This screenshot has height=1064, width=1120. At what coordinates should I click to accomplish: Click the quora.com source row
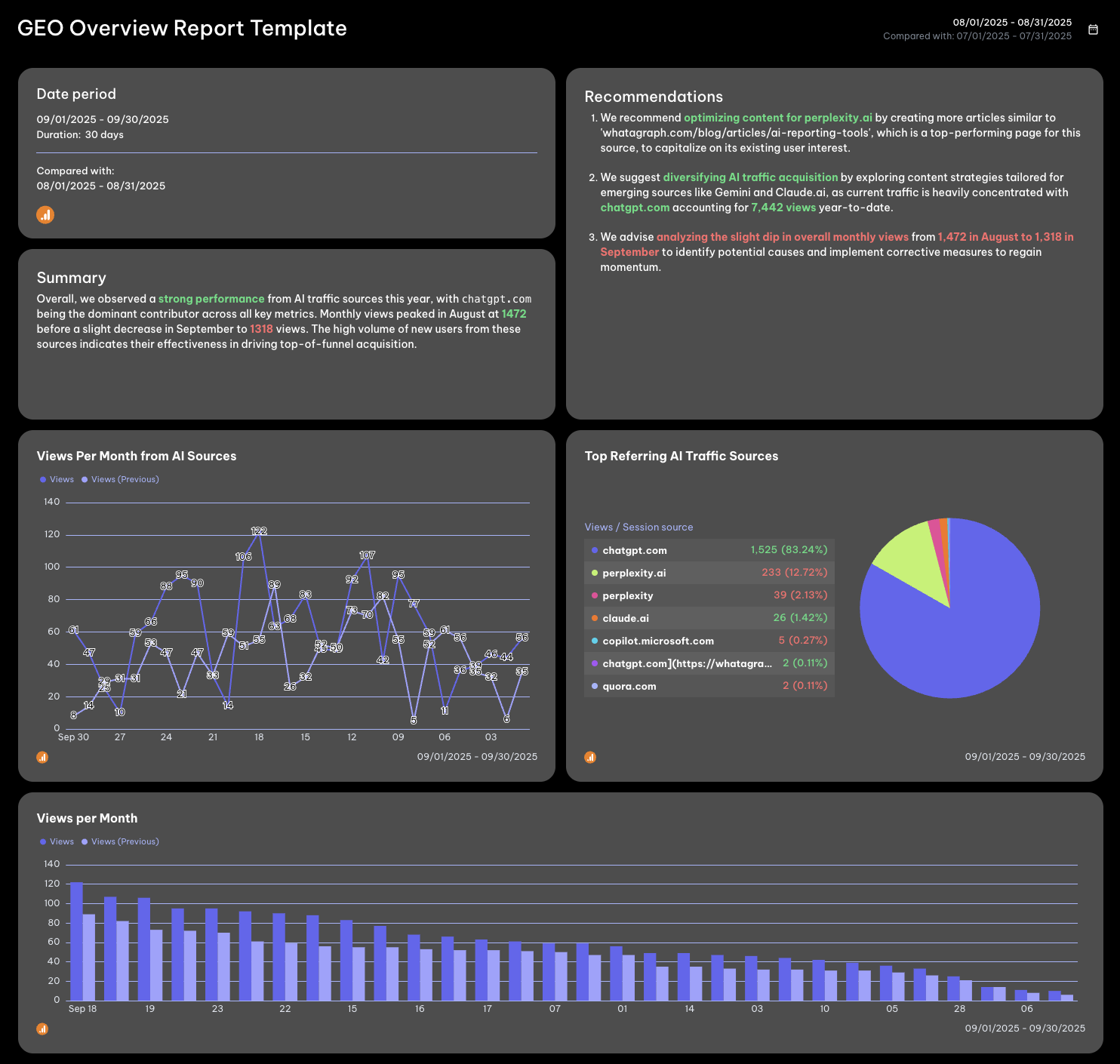click(709, 686)
